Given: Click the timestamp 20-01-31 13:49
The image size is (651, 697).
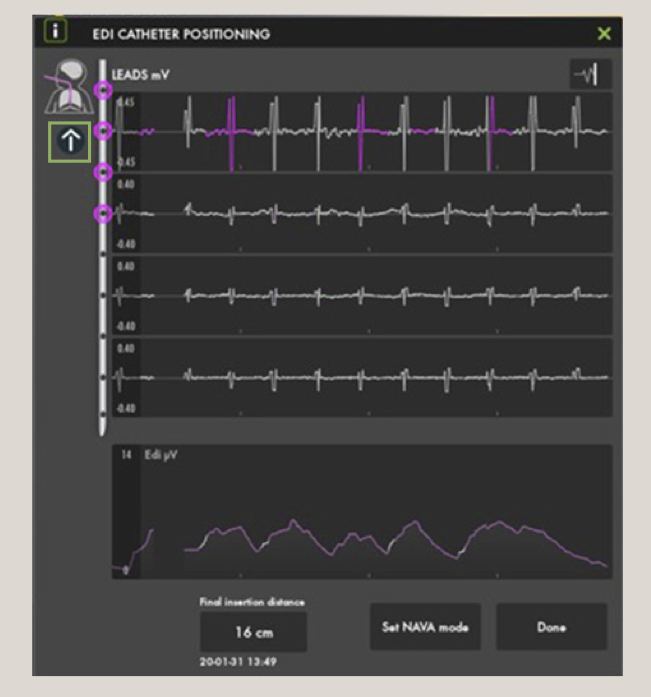Looking at the screenshot, I should click(x=238, y=661).
